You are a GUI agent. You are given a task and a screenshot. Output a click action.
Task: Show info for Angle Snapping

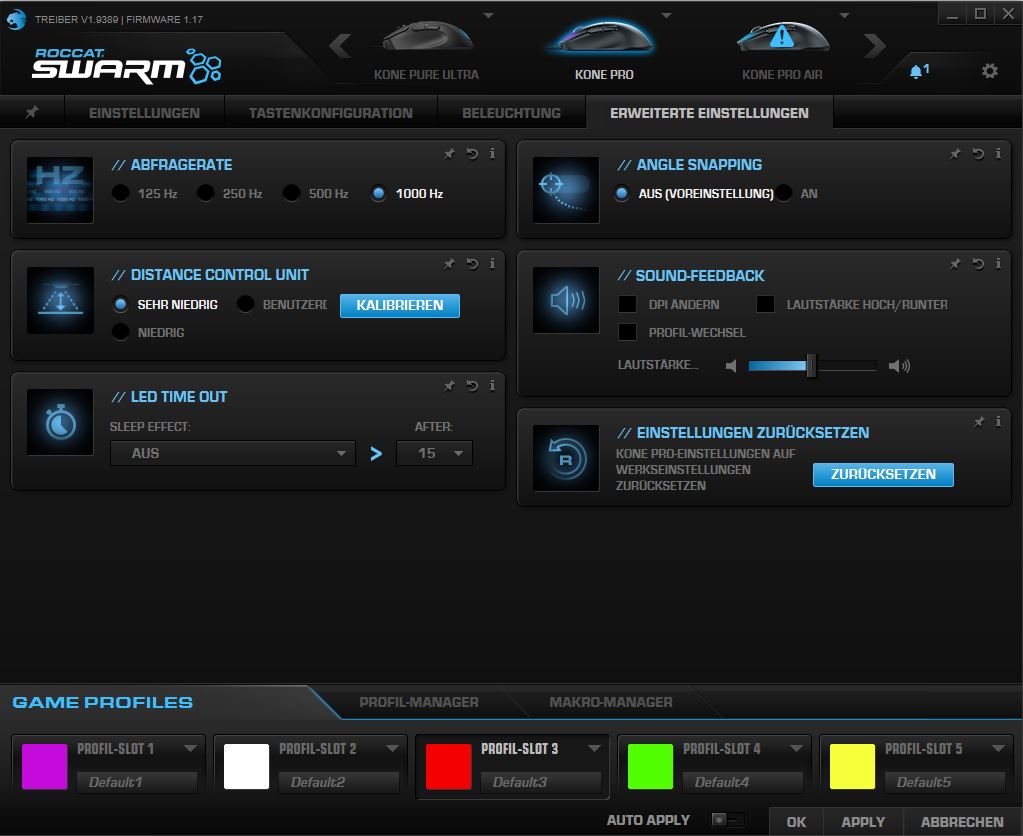(x=998, y=153)
